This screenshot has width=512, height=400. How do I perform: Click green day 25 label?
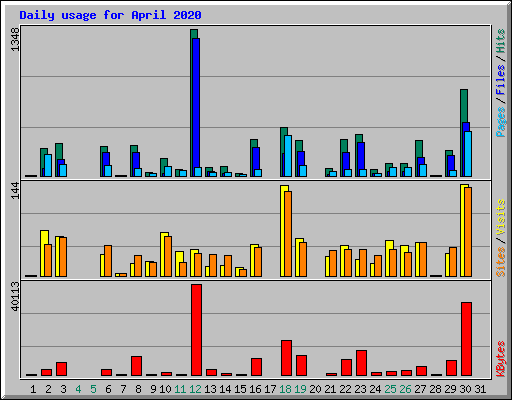click(390, 389)
